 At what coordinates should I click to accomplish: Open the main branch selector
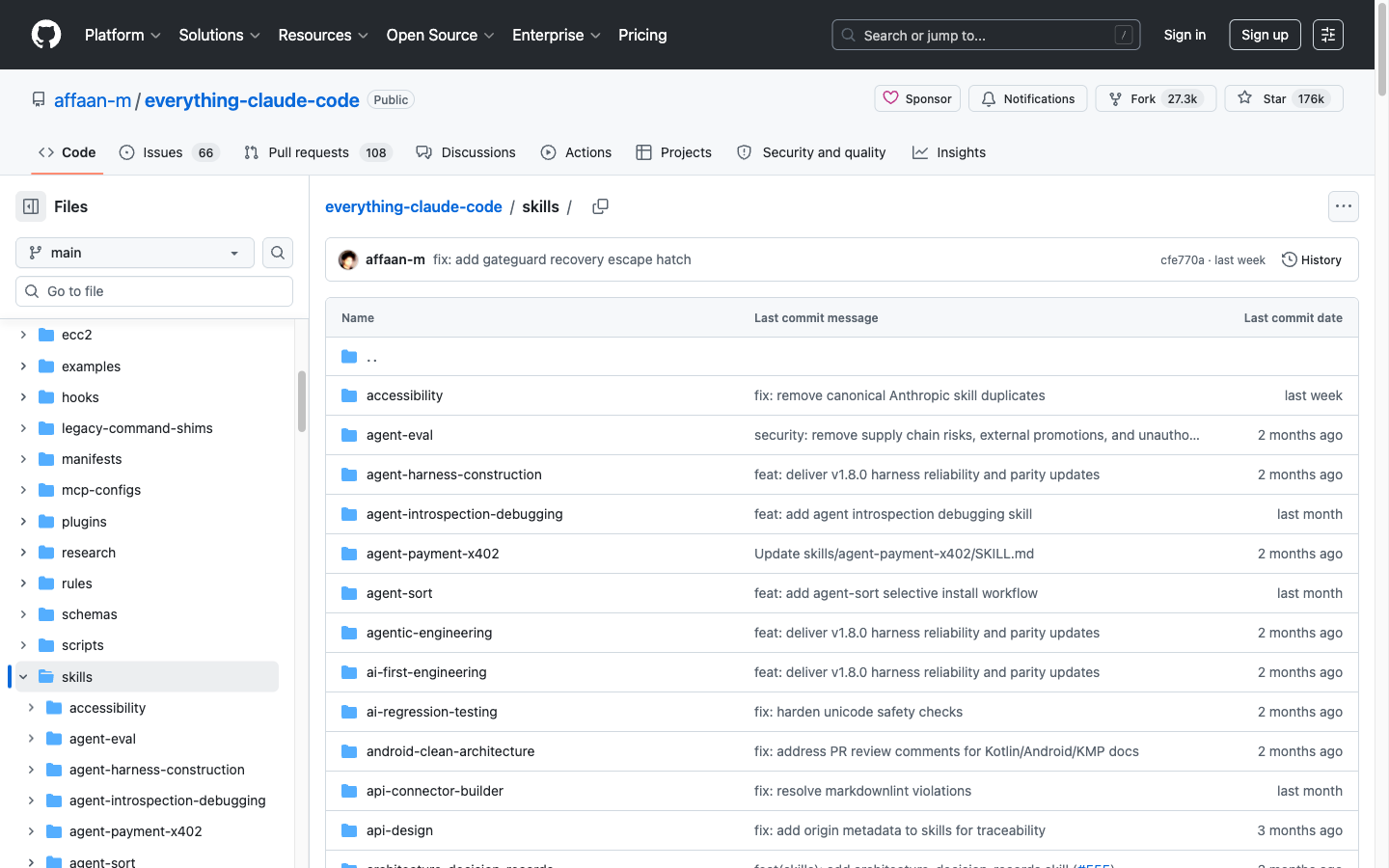pos(135,253)
